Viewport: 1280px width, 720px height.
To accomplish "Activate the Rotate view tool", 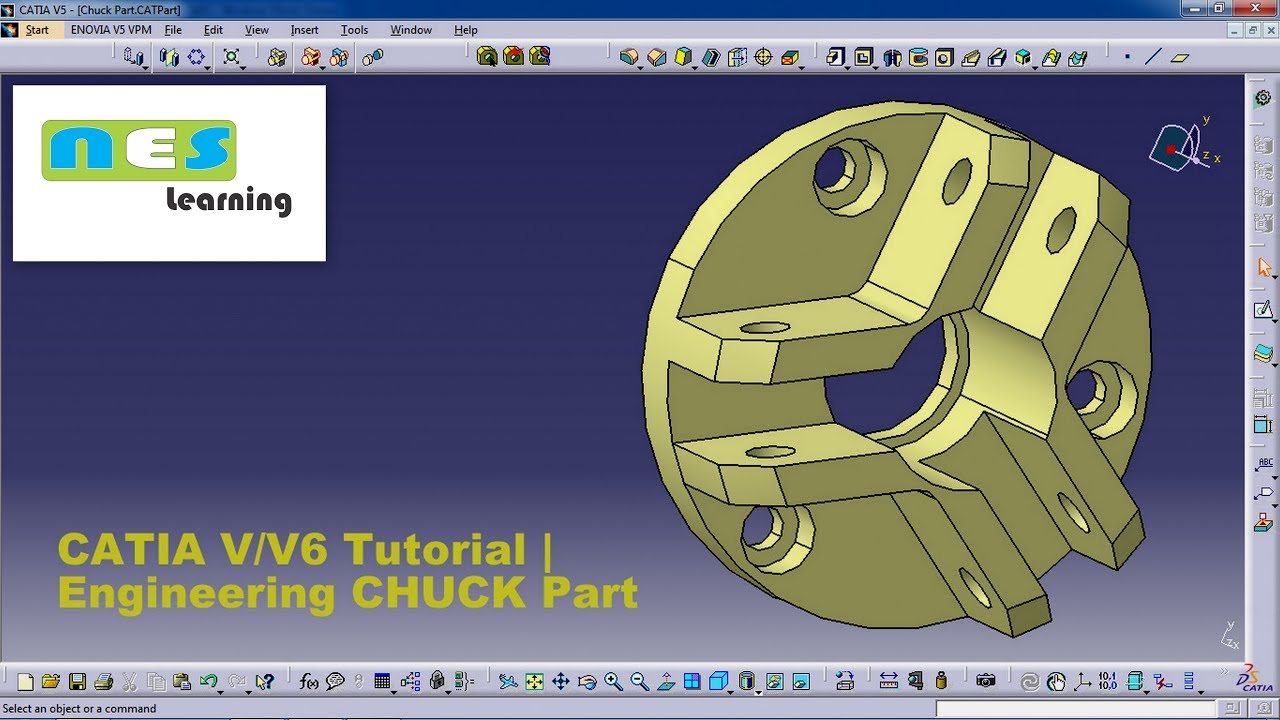I will click(x=587, y=682).
